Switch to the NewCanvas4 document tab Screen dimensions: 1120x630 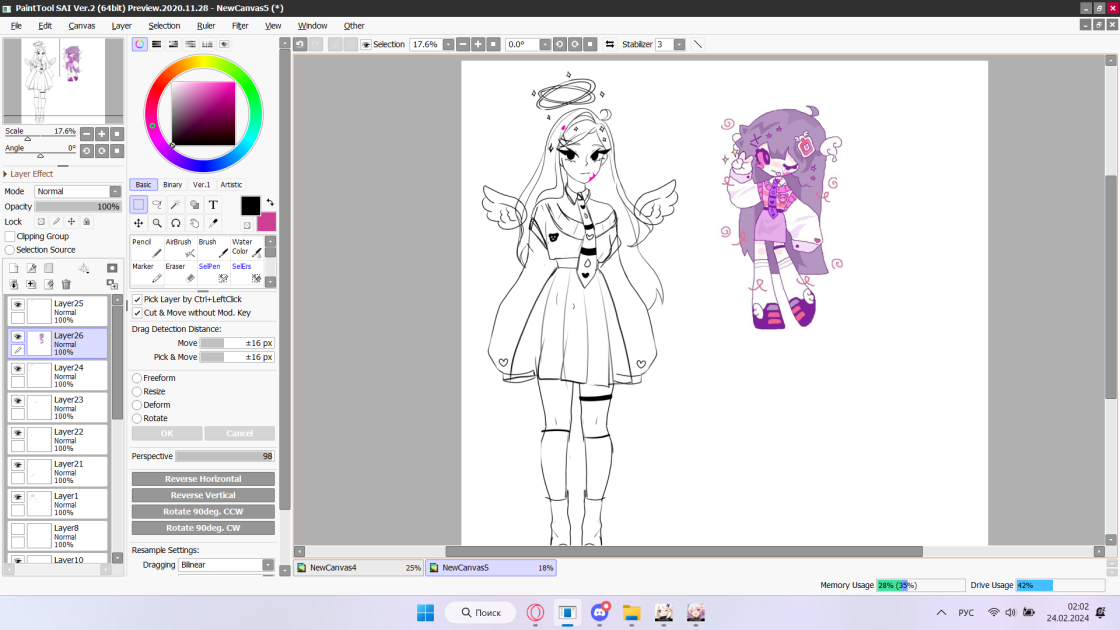359,568
